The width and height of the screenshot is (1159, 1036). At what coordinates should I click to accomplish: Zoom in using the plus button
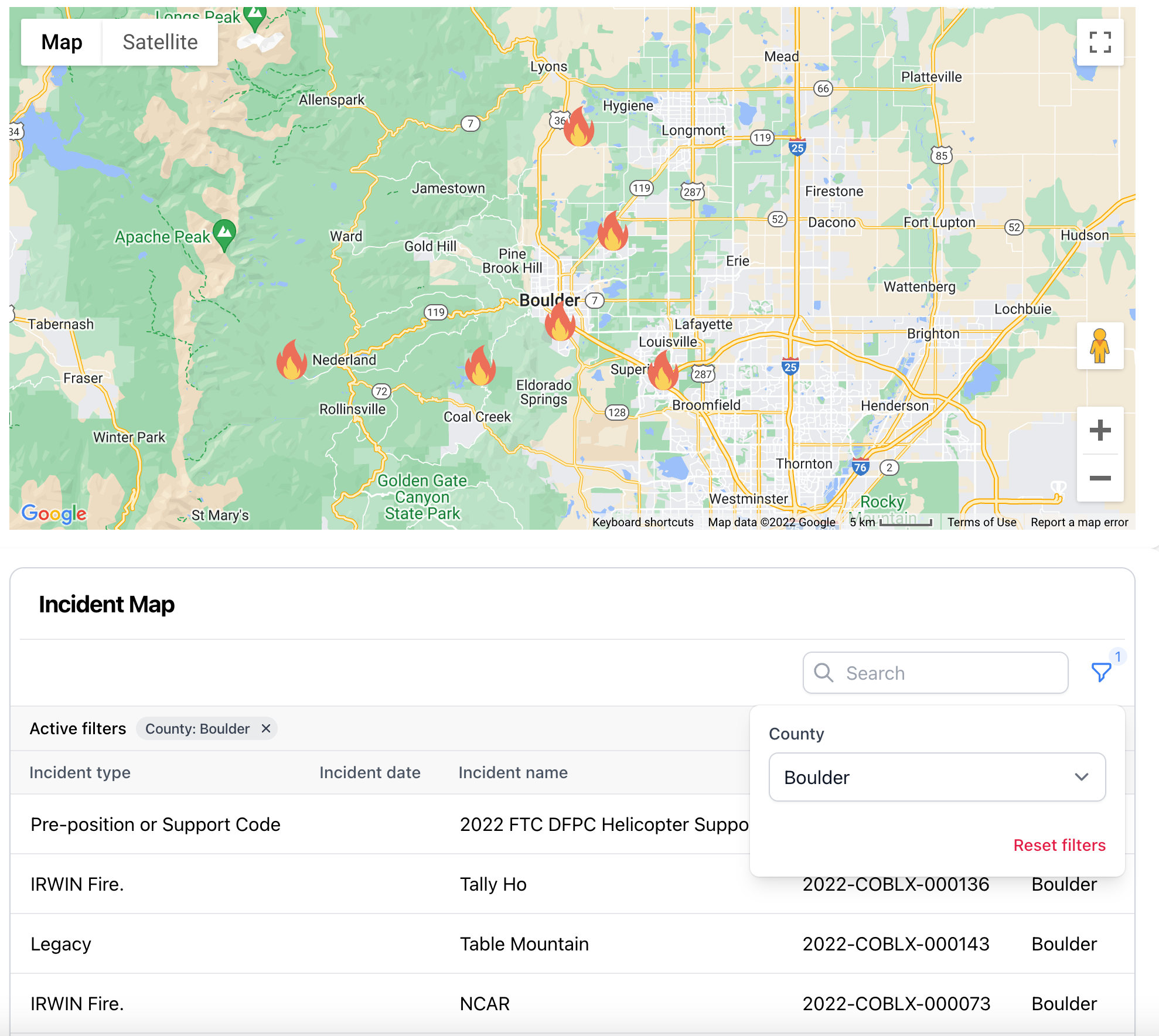tap(1100, 430)
